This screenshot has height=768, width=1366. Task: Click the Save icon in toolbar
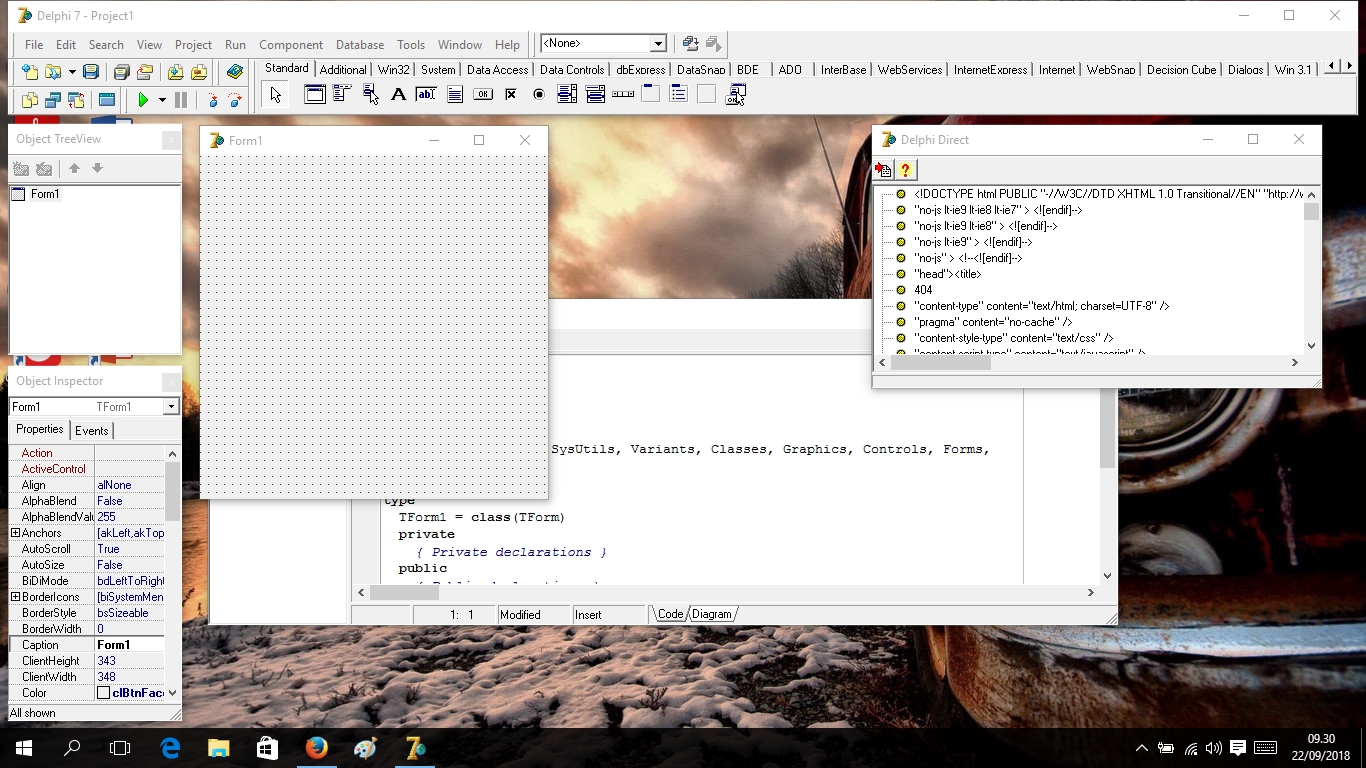pyautogui.click(x=91, y=72)
